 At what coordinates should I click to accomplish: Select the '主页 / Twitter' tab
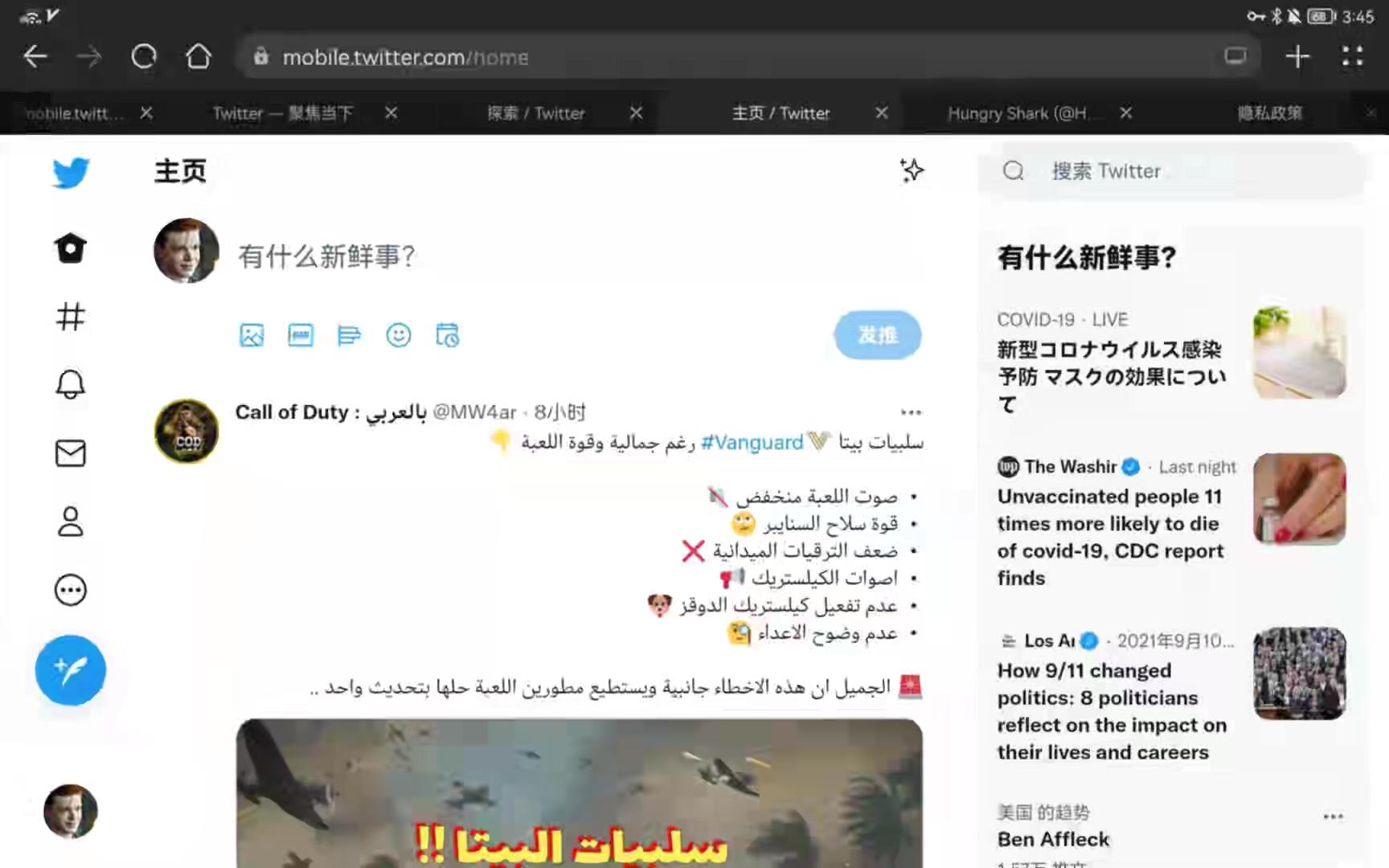(x=781, y=113)
